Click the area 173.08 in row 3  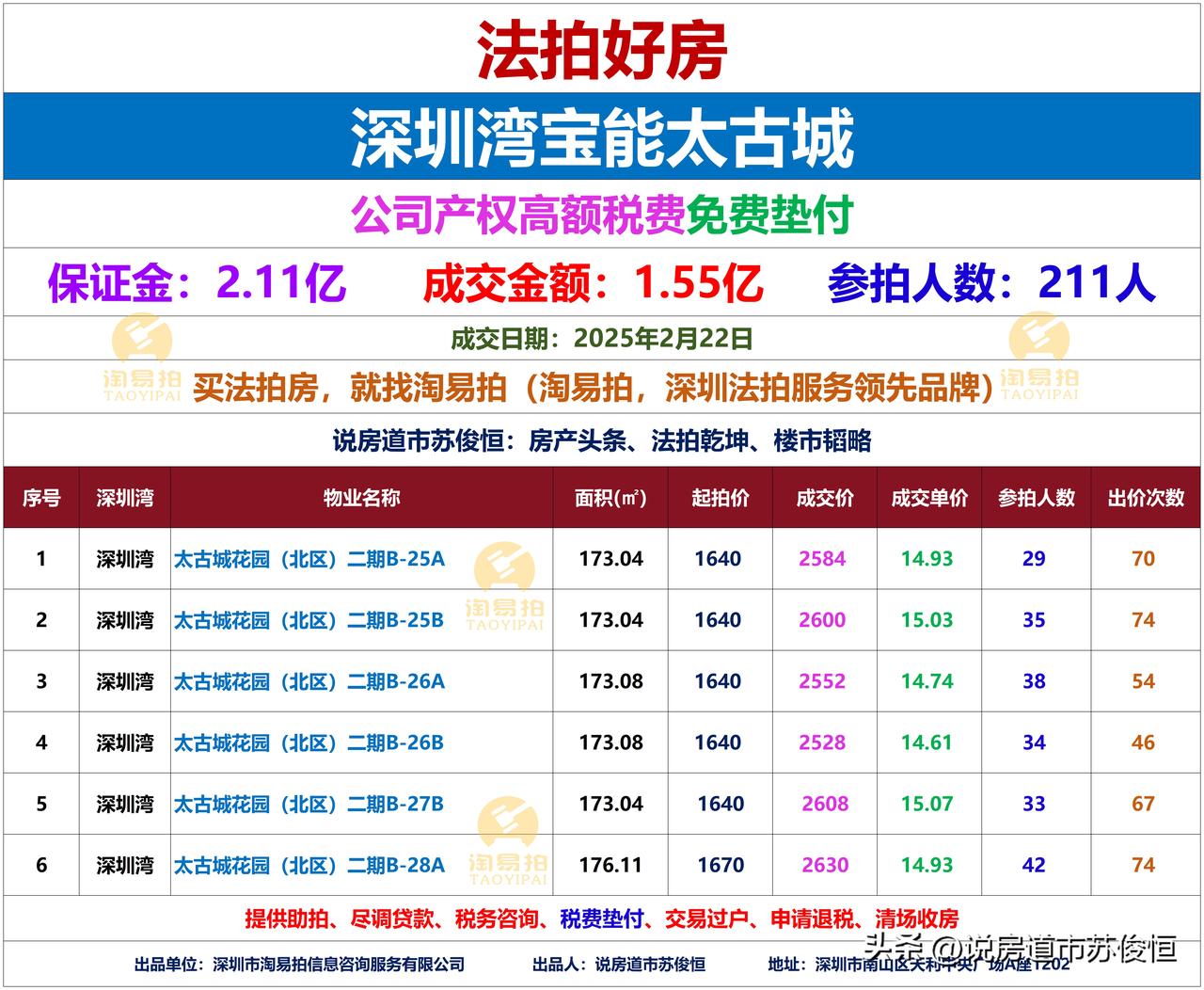point(610,681)
